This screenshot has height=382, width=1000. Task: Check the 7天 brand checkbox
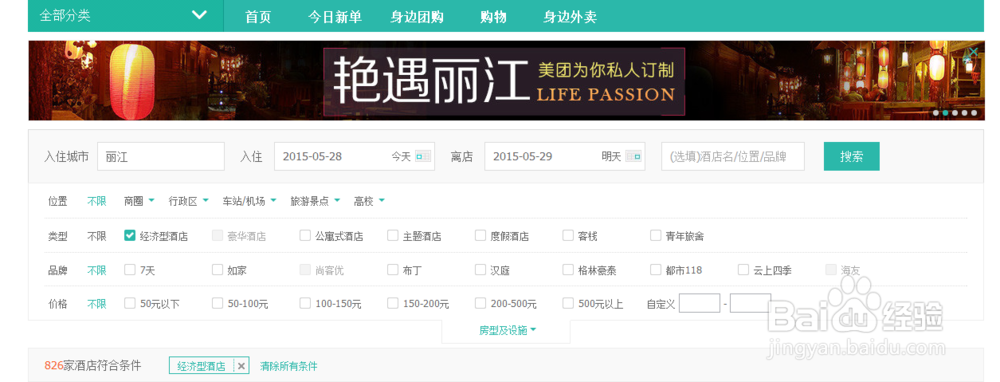click(129, 270)
